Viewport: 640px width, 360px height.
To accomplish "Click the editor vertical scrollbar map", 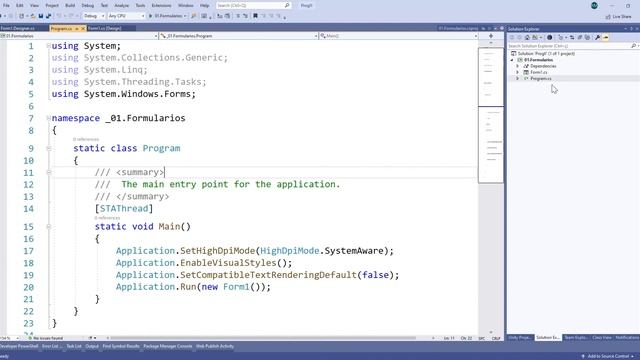I will click(x=491, y=188).
